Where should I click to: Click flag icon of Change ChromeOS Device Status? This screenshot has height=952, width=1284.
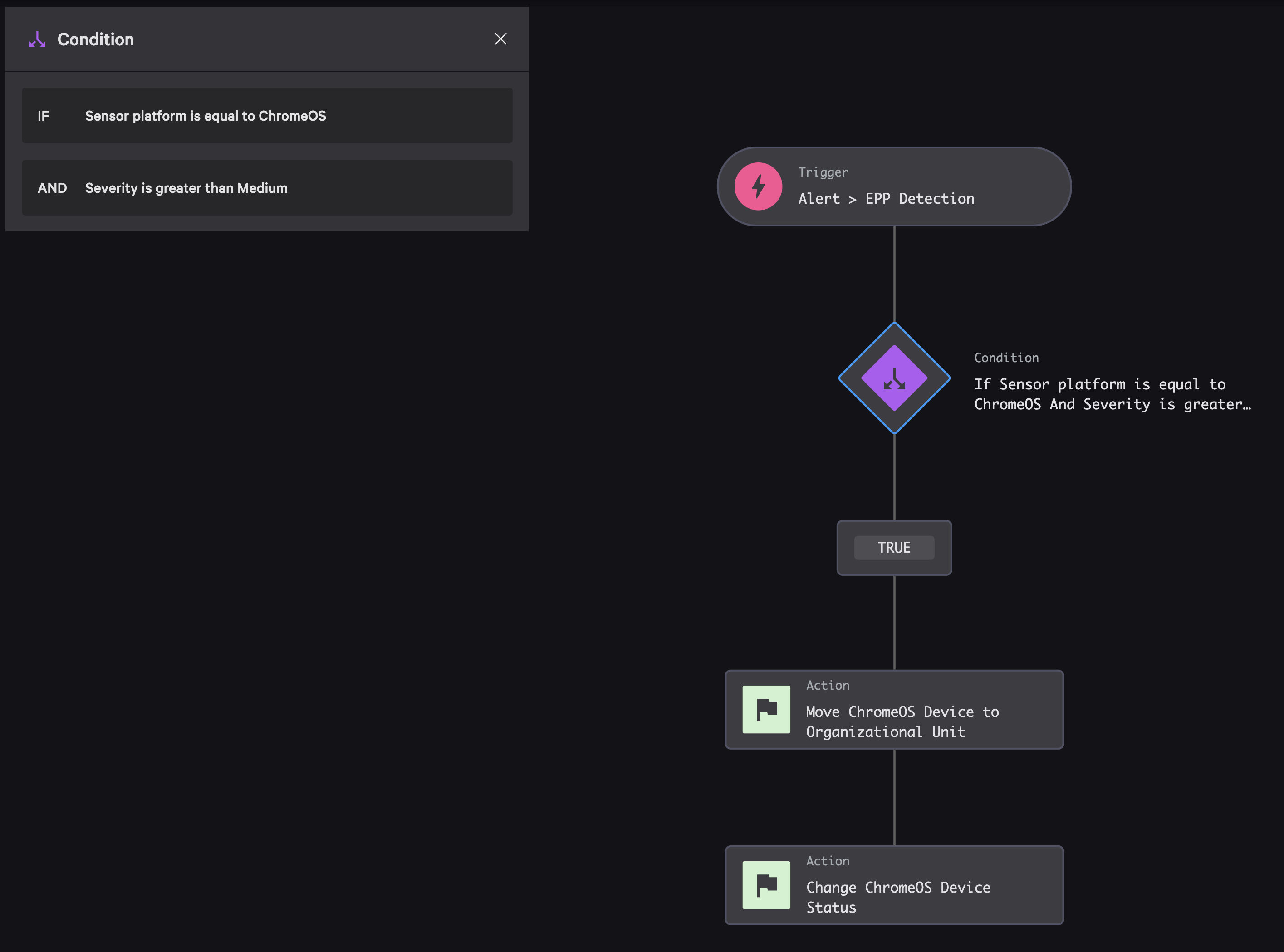[766, 885]
